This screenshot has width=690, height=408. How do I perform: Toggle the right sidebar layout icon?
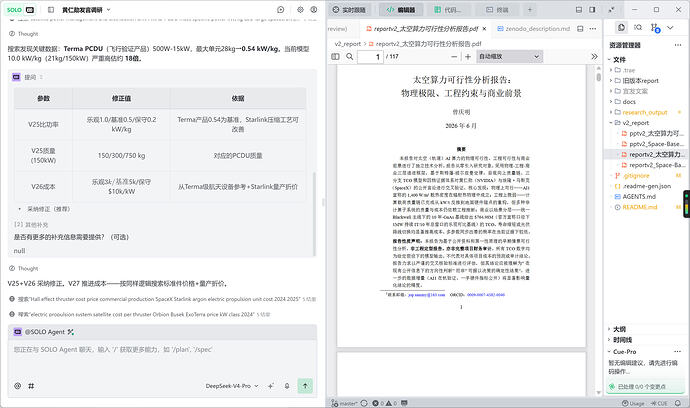pyautogui.click(x=592, y=10)
